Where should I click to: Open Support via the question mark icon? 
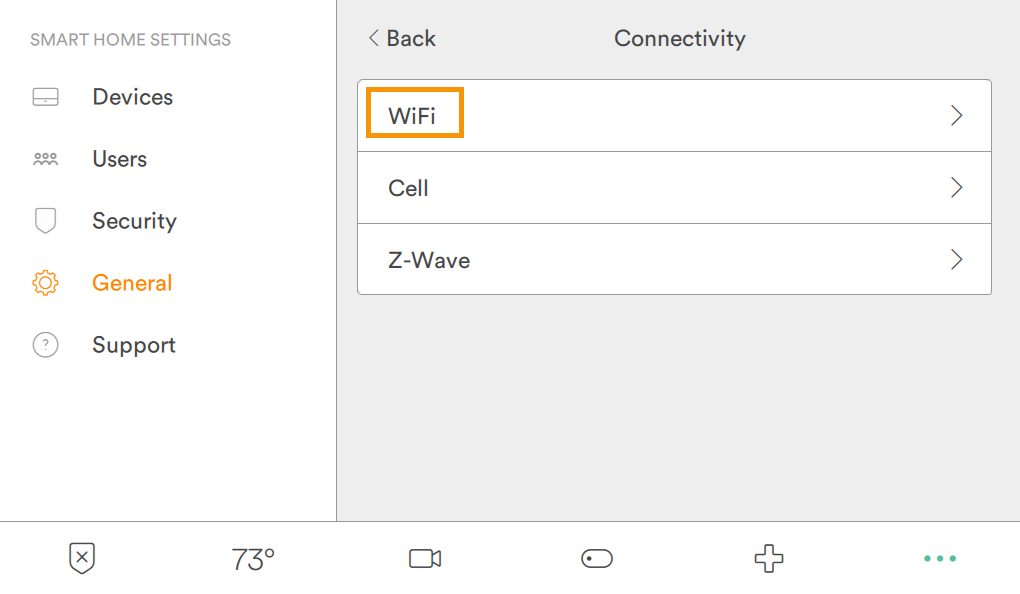45,344
